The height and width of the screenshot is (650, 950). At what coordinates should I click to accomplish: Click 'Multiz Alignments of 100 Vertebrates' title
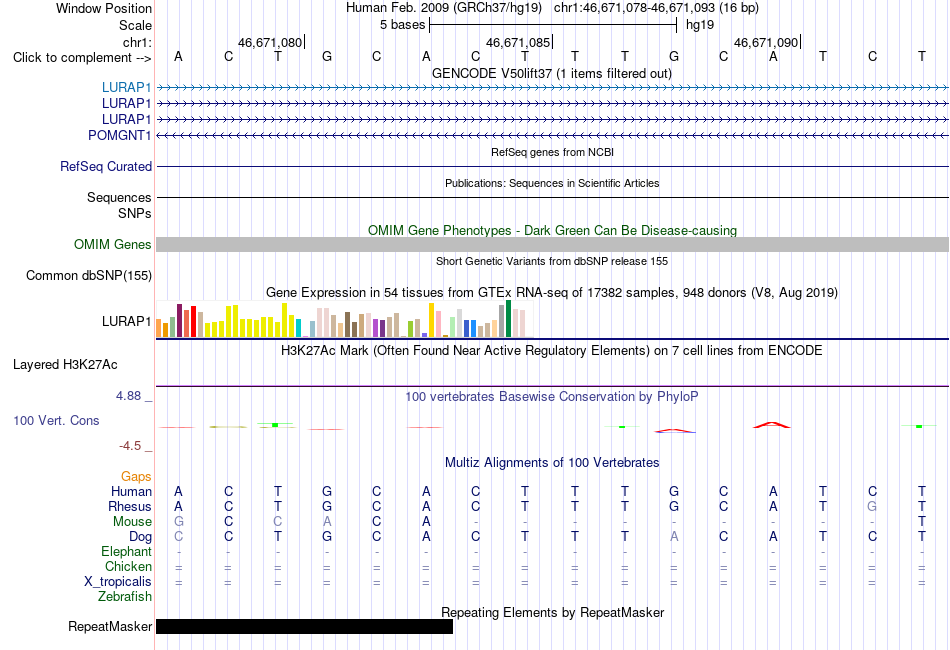(552, 462)
